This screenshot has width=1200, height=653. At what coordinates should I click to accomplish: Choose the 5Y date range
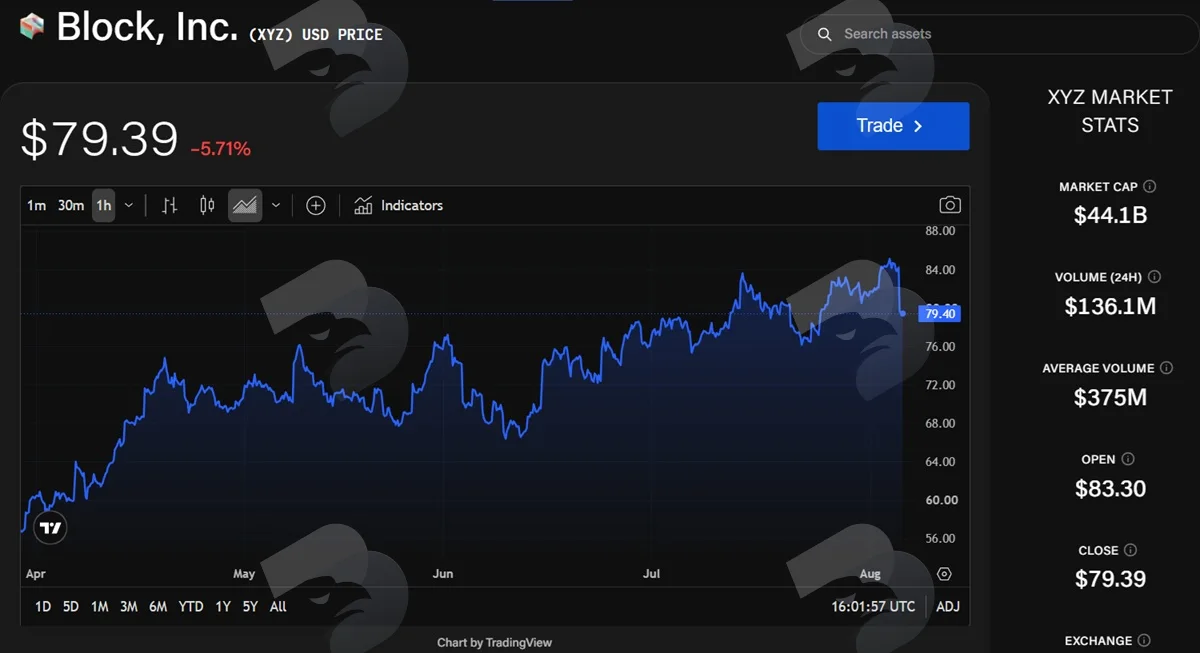click(x=250, y=606)
